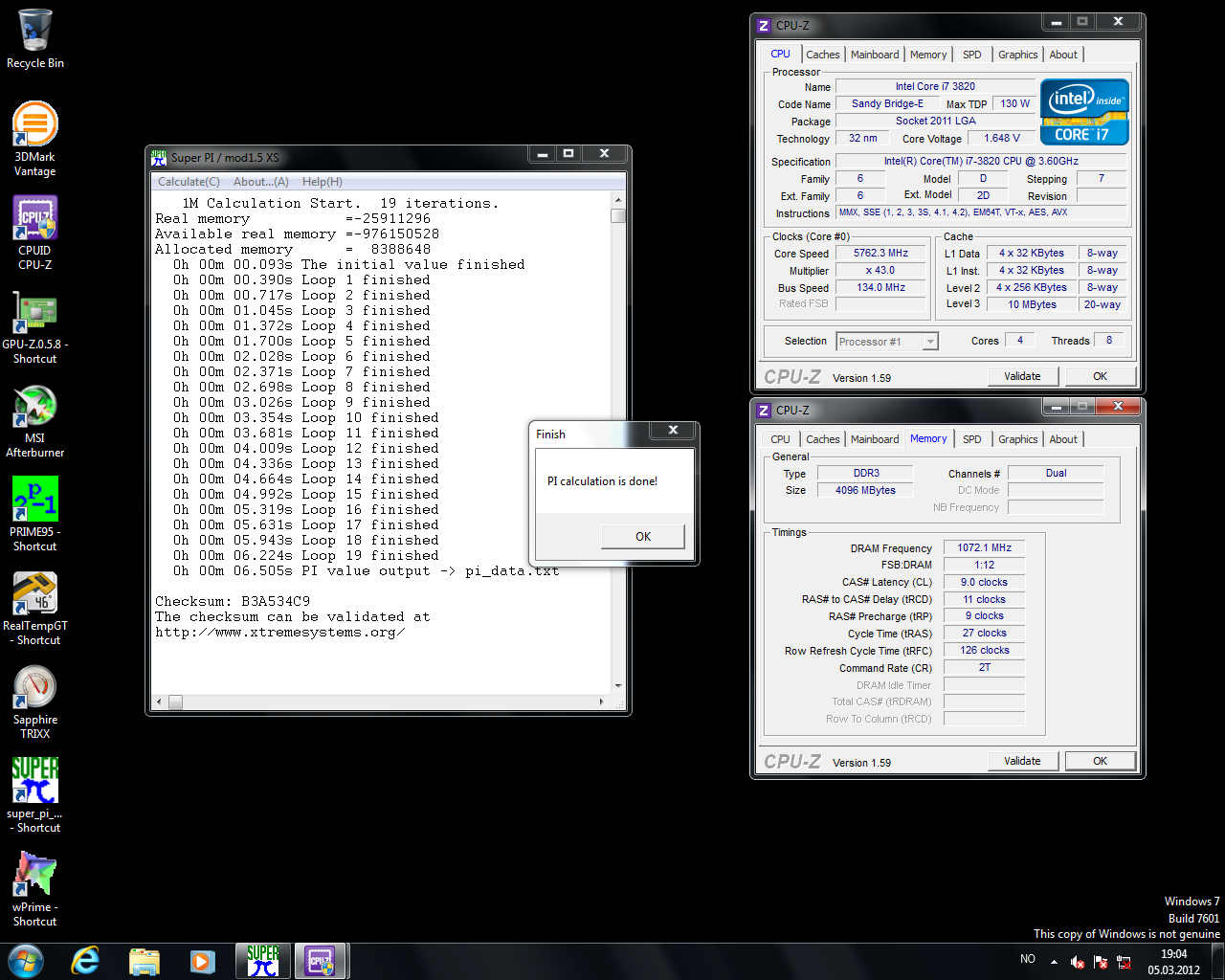Viewport: 1225px width, 980px height.
Task: Click the NO language indicator in the taskbar
Action: pyautogui.click(x=1028, y=959)
